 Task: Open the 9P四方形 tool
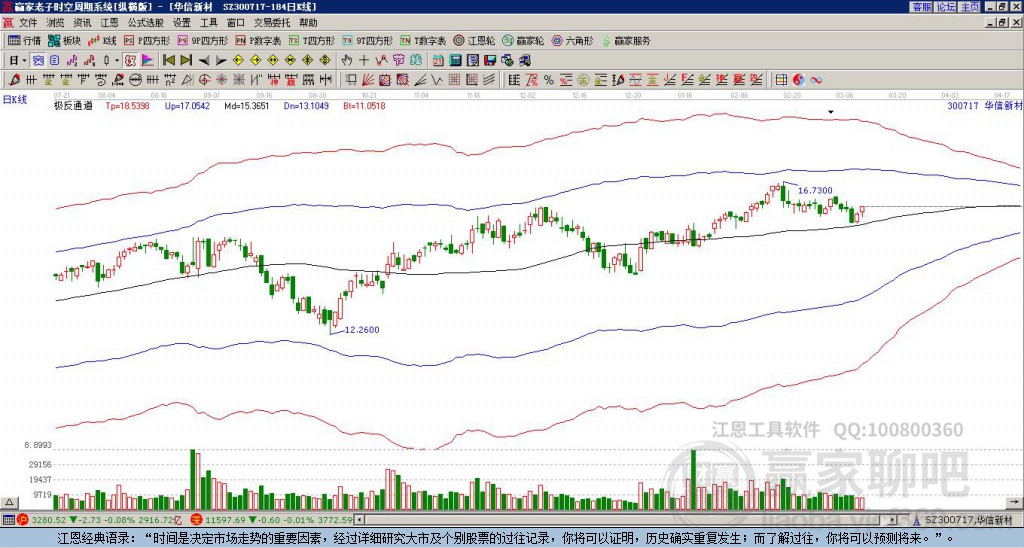point(202,40)
